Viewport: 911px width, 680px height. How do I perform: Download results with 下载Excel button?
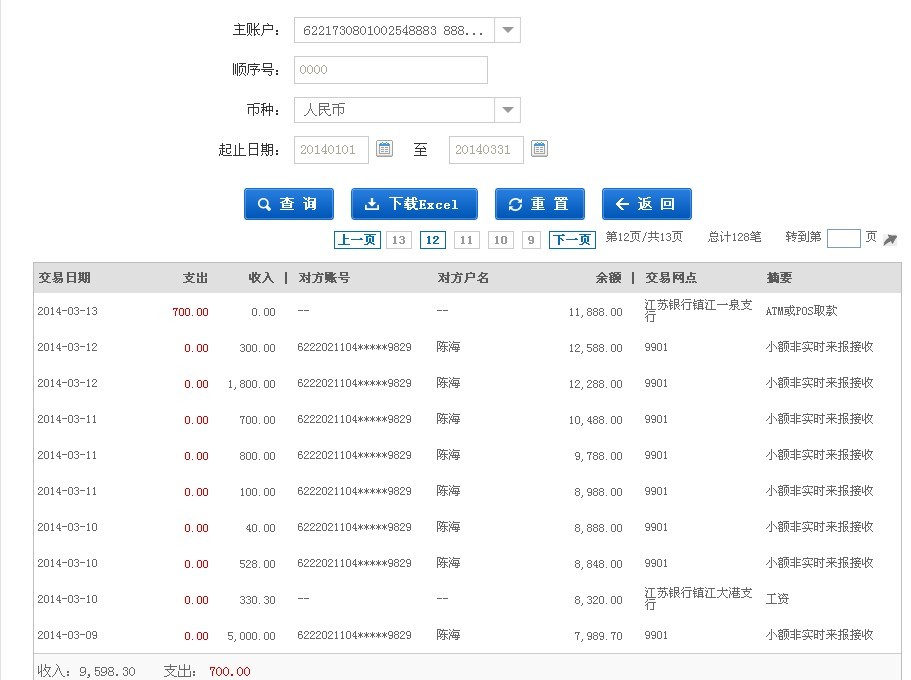[x=414, y=204]
